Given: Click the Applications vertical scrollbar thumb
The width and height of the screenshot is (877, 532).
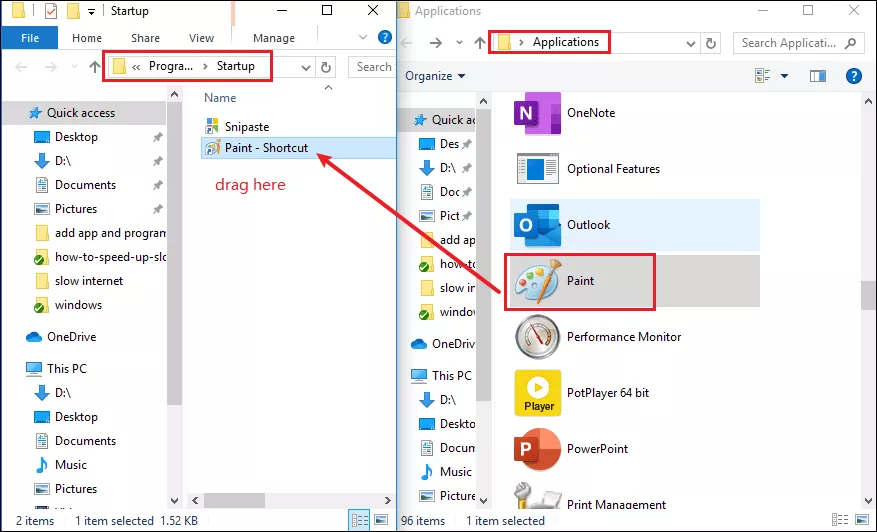Looking at the screenshot, I should click(x=868, y=295).
